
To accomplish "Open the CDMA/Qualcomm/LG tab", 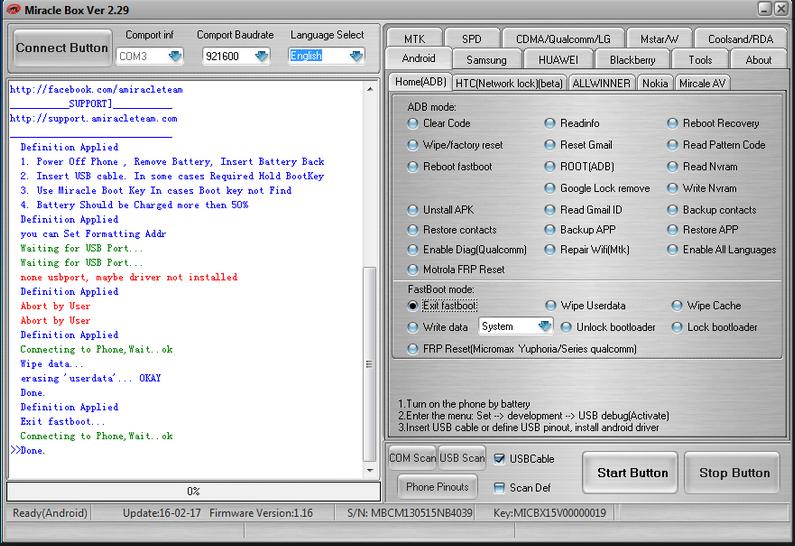I will 563,39.
